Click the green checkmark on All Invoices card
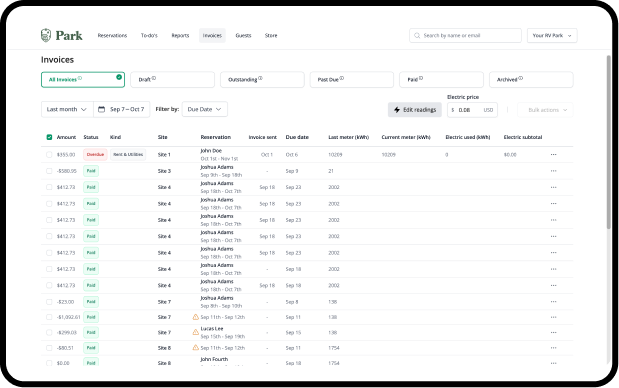The image size is (619, 388). pos(119,77)
